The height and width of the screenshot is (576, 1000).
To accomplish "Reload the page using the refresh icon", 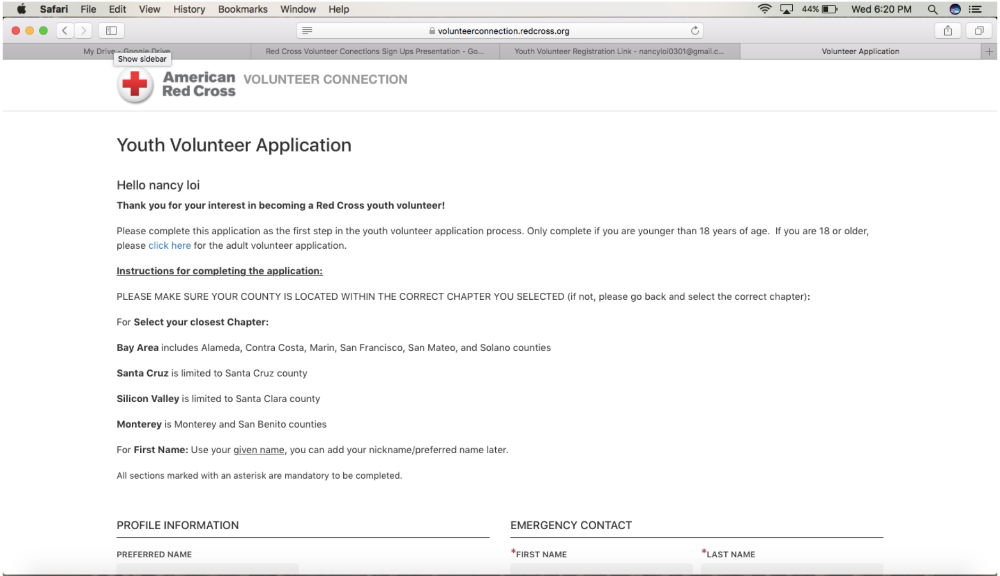I will click(695, 30).
